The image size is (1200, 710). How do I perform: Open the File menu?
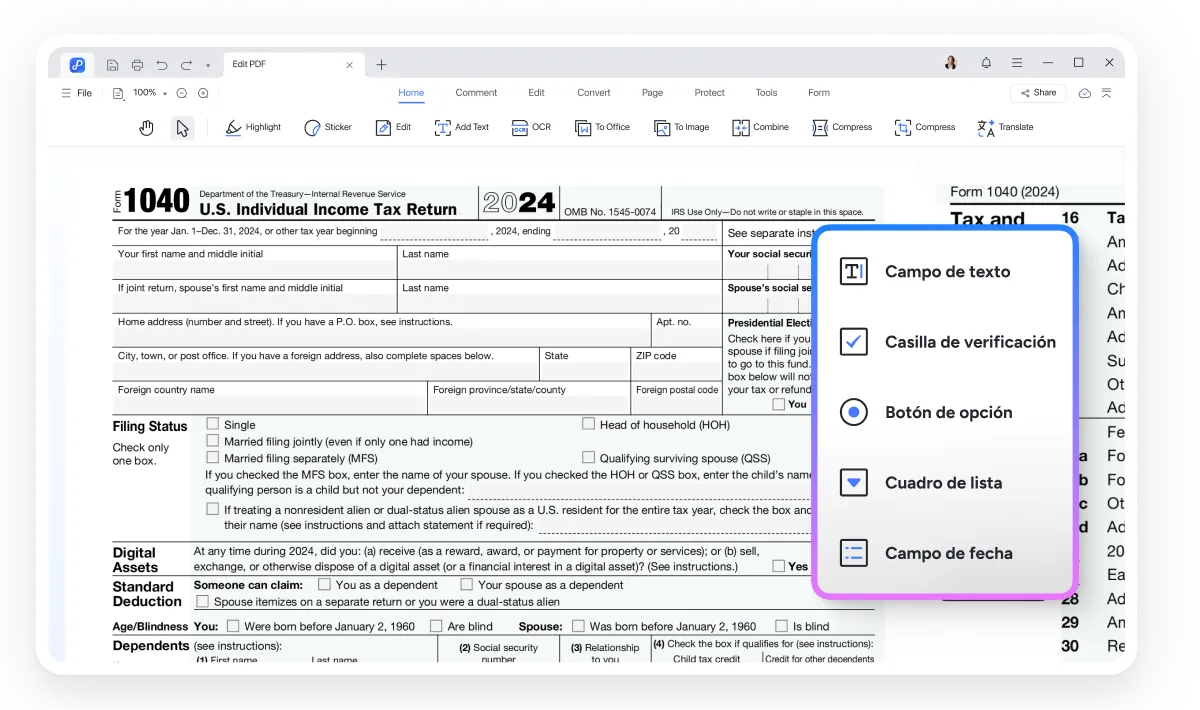[x=76, y=92]
